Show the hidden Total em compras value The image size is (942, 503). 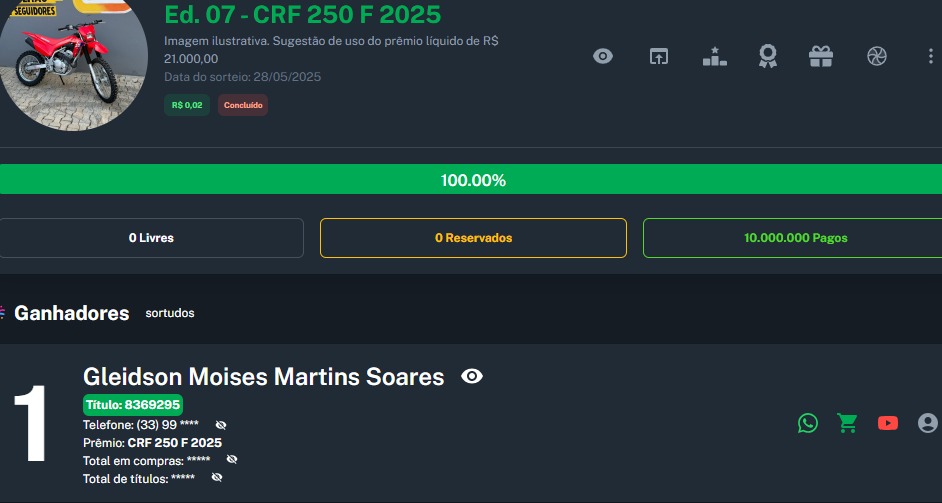click(232, 459)
